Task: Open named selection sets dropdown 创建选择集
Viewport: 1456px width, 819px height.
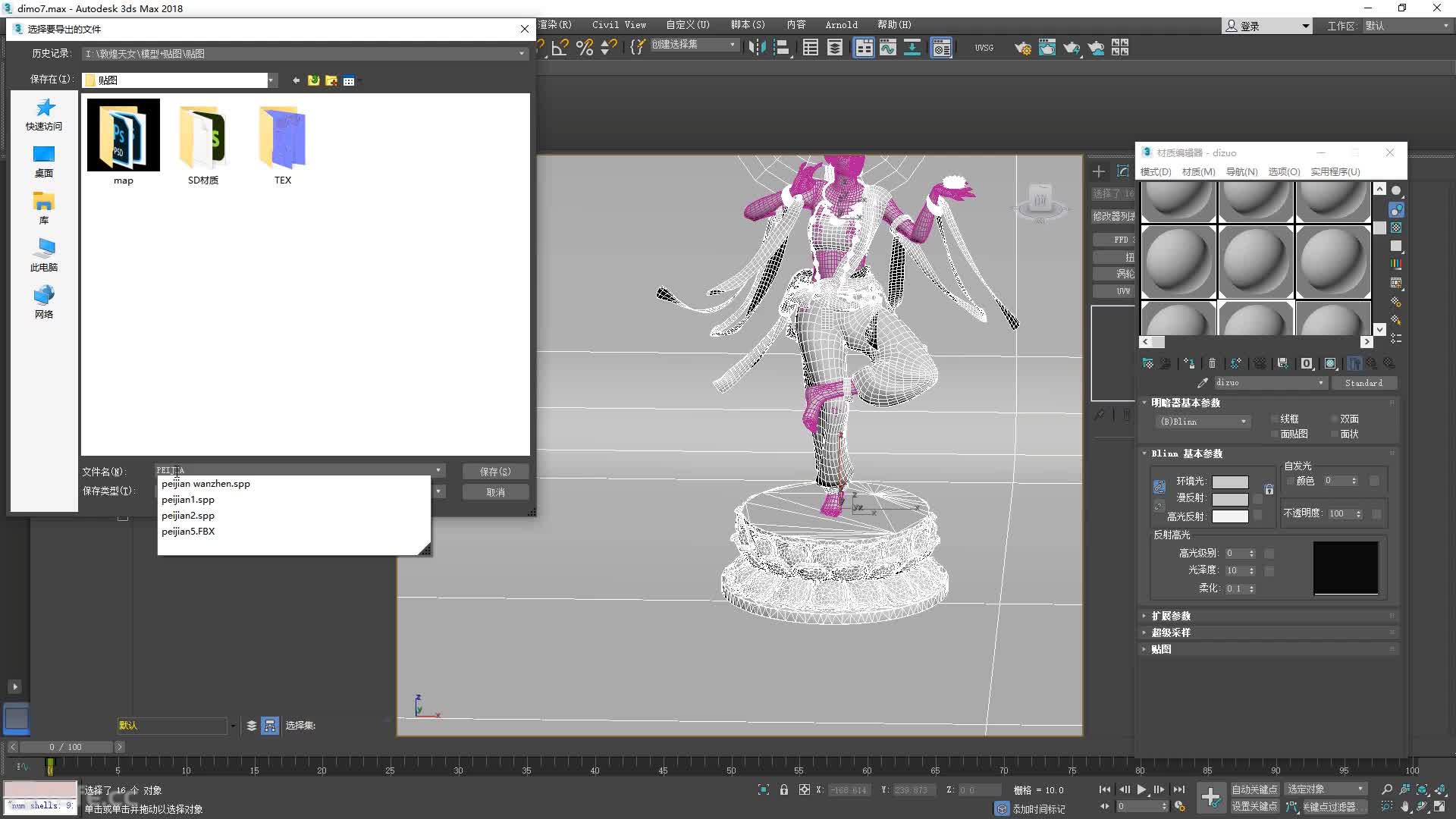Action: pos(695,45)
